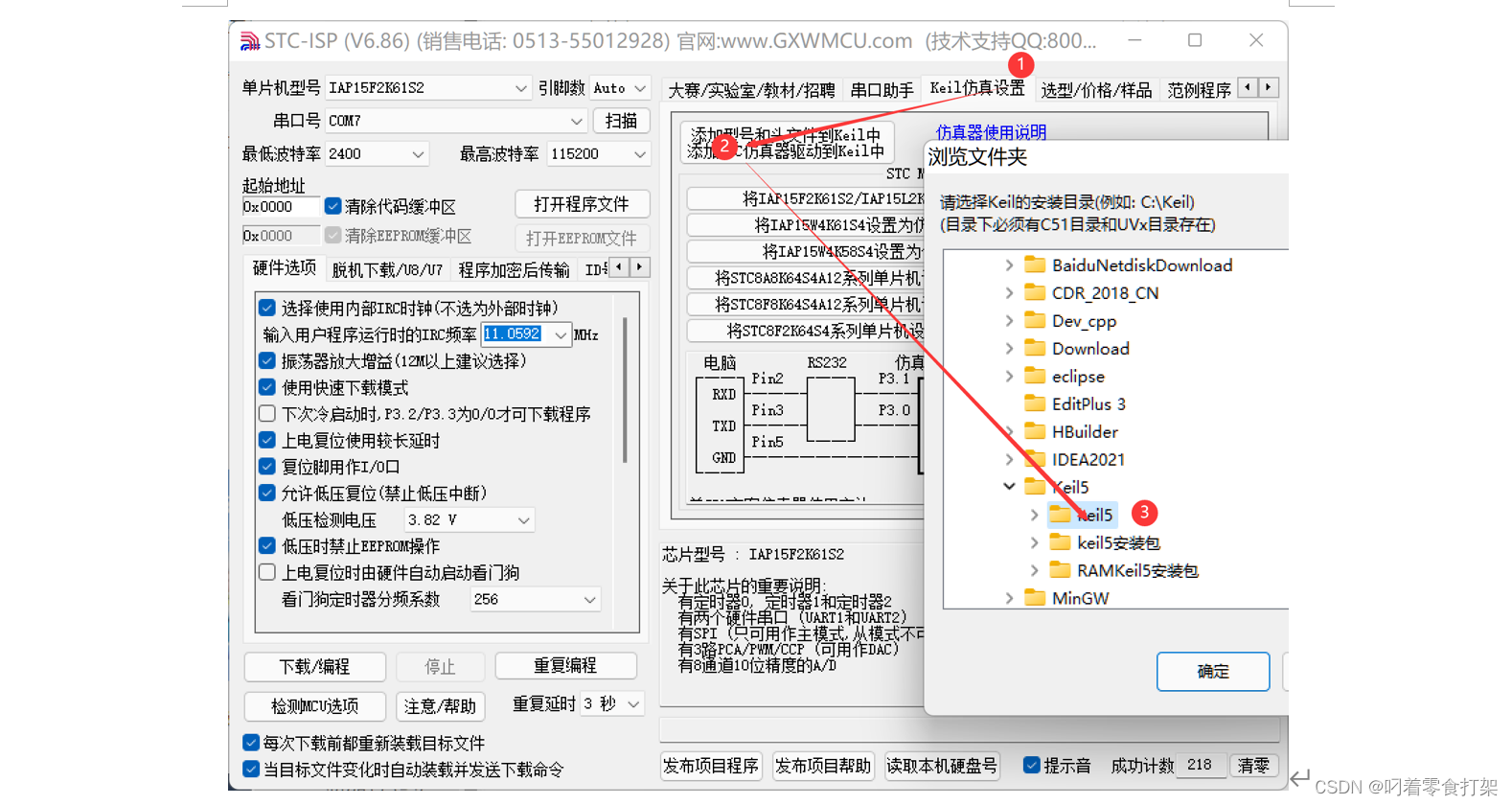This screenshot has height=805, width=1512.
Task: Enable 下次冷启动时 P3.2/P3.3 checkbox
Action: point(267,414)
